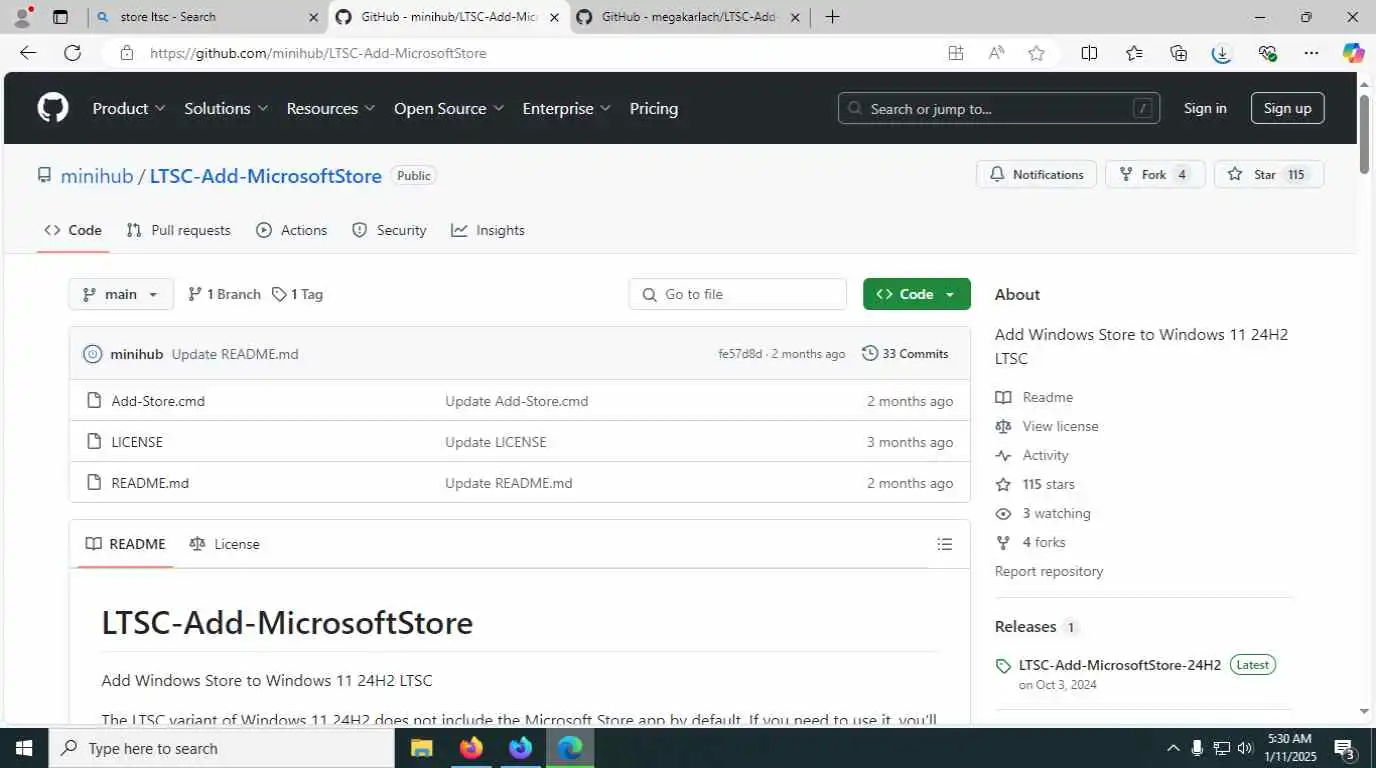Image resolution: width=1376 pixels, height=768 pixels.
Task: Expand the Open Source menu
Action: point(449,108)
